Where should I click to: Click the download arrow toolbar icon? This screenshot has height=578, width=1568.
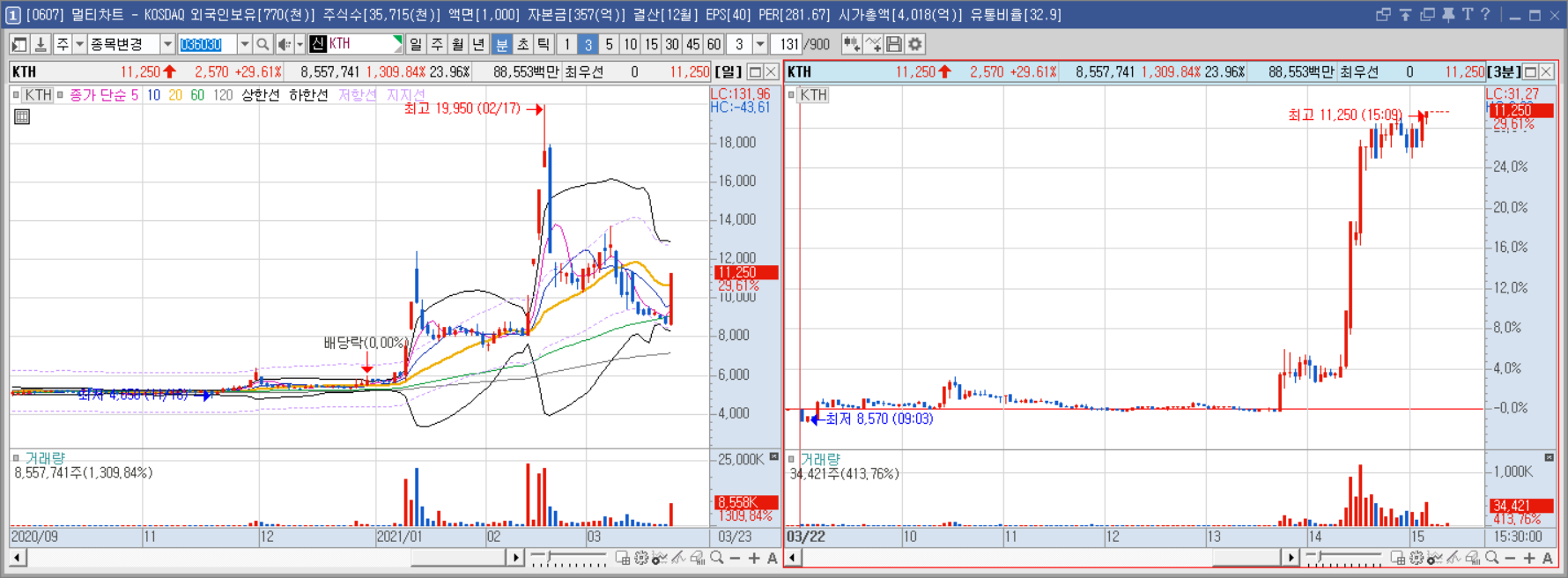coord(40,44)
